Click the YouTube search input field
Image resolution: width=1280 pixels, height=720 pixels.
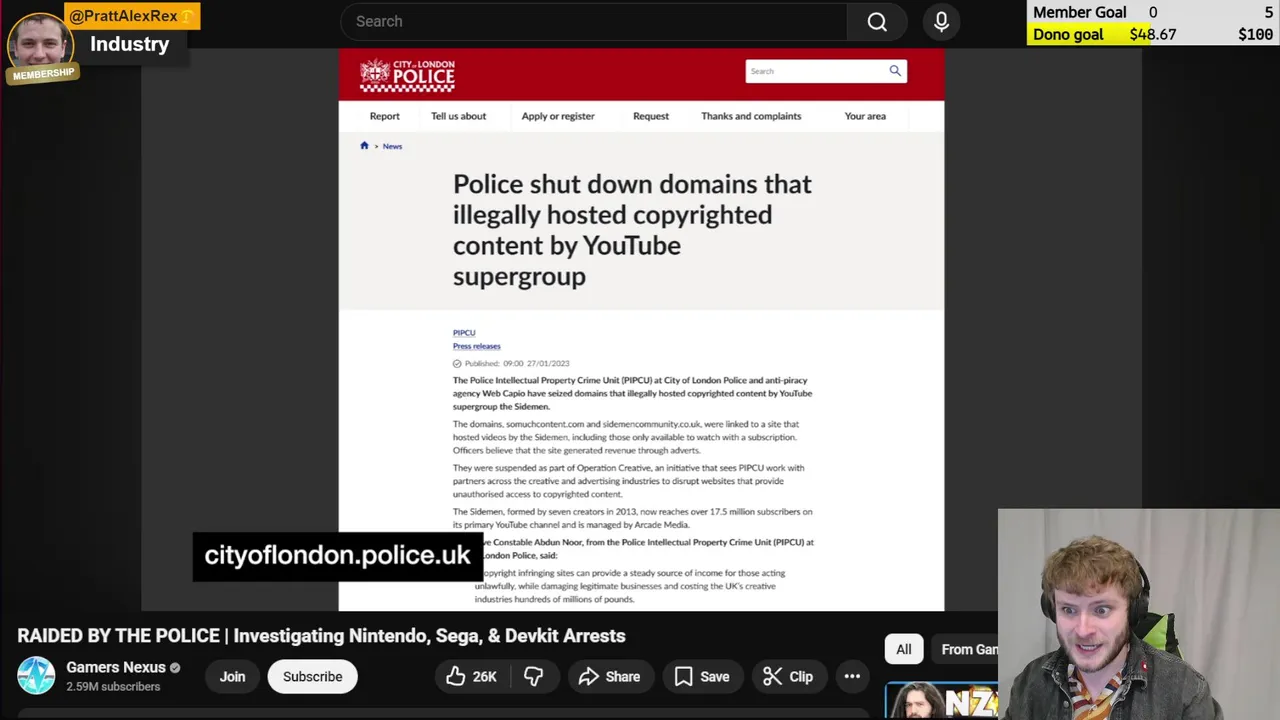click(594, 21)
